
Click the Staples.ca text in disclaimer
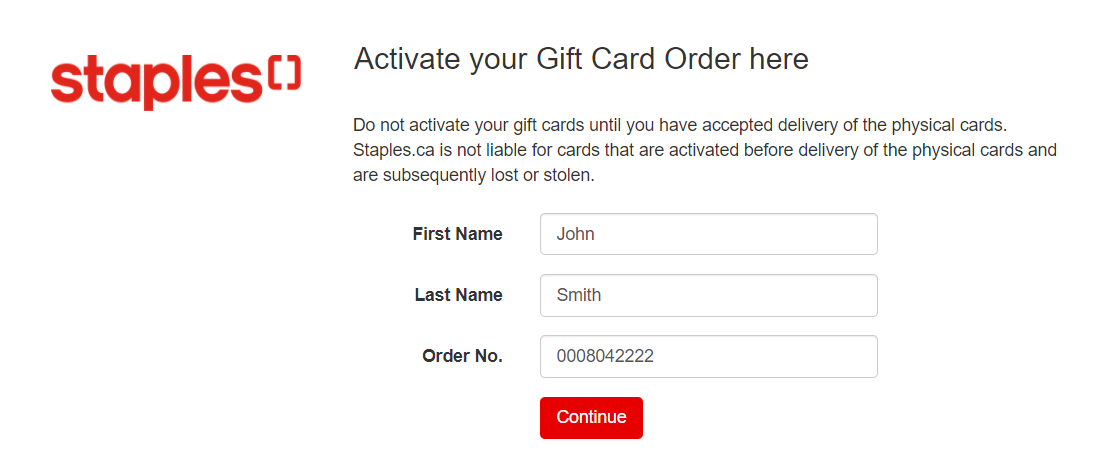(391, 151)
